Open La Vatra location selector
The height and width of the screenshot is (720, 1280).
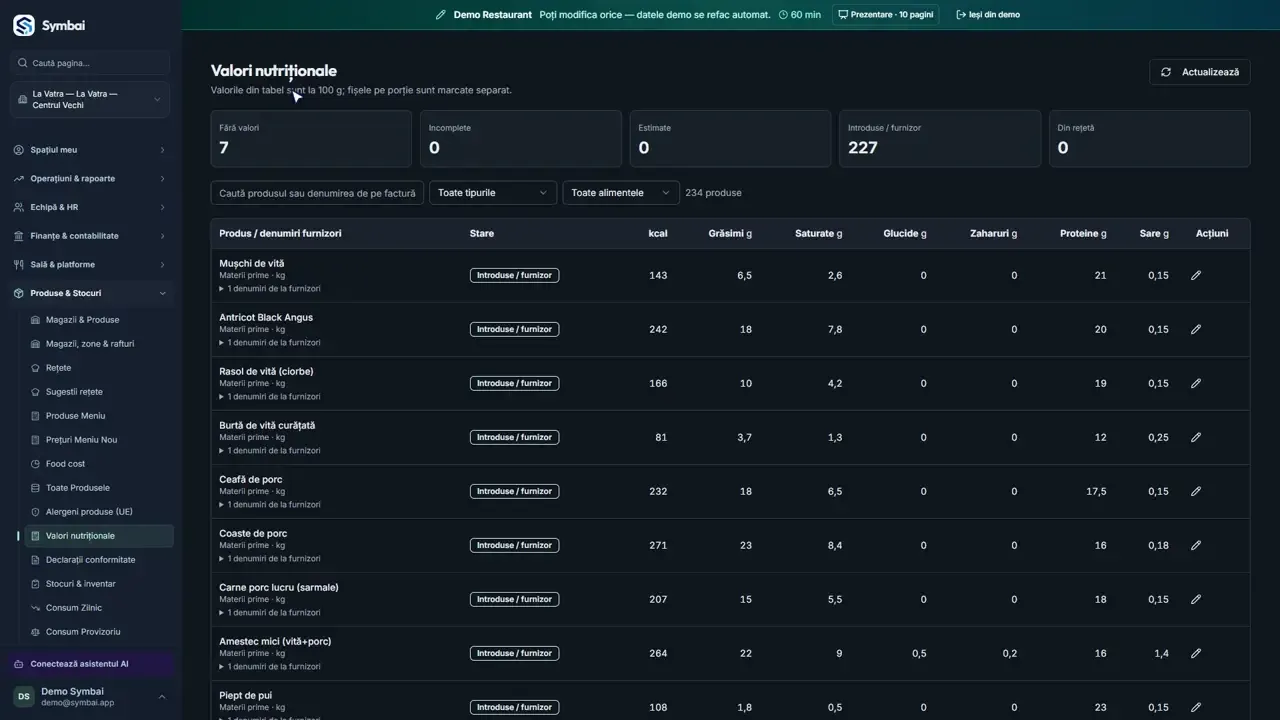coord(90,100)
